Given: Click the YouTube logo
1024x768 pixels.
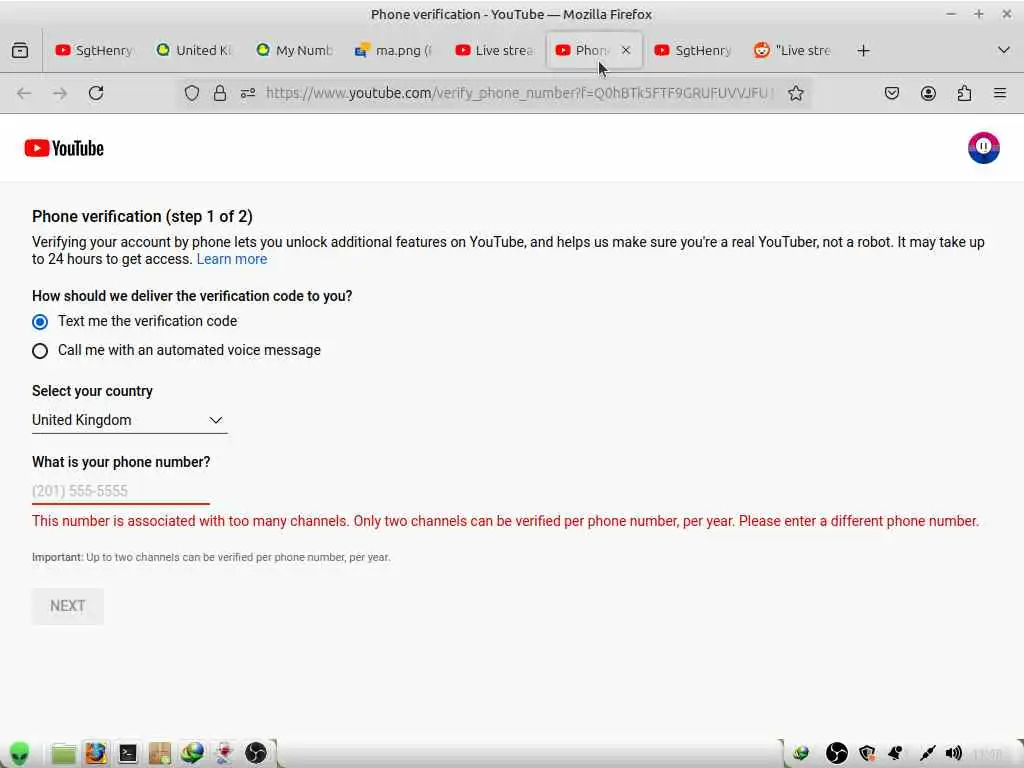Looking at the screenshot, I should (64, 148).
